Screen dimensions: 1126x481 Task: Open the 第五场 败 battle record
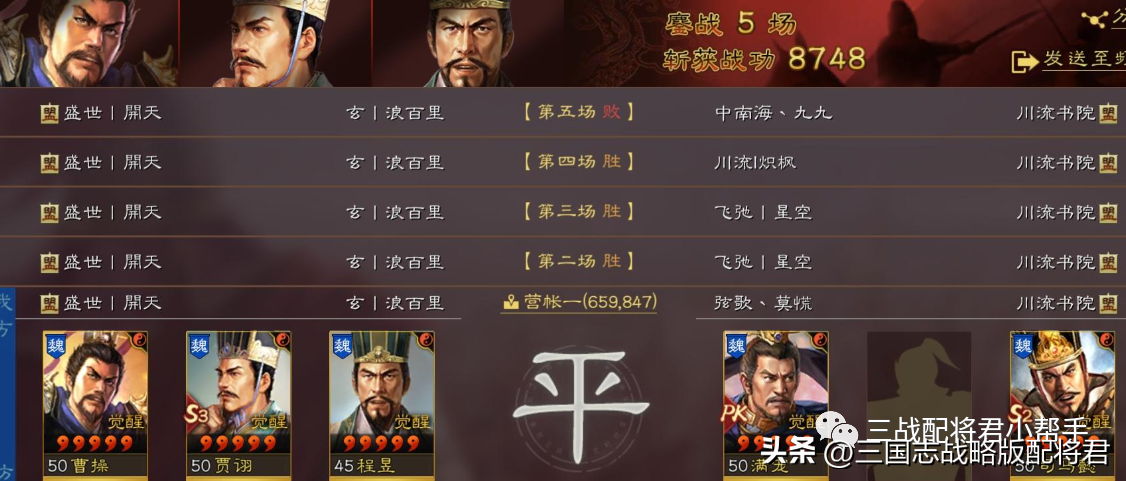click(x=563, y=113)
